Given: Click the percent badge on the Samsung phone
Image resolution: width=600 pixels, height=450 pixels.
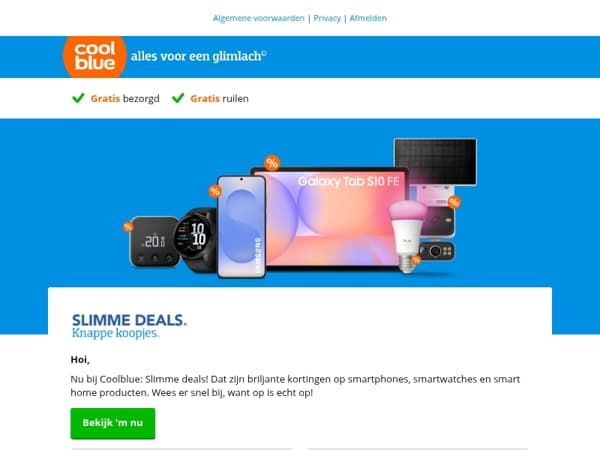Looking at the screenshot, I should tap(215, 191).
